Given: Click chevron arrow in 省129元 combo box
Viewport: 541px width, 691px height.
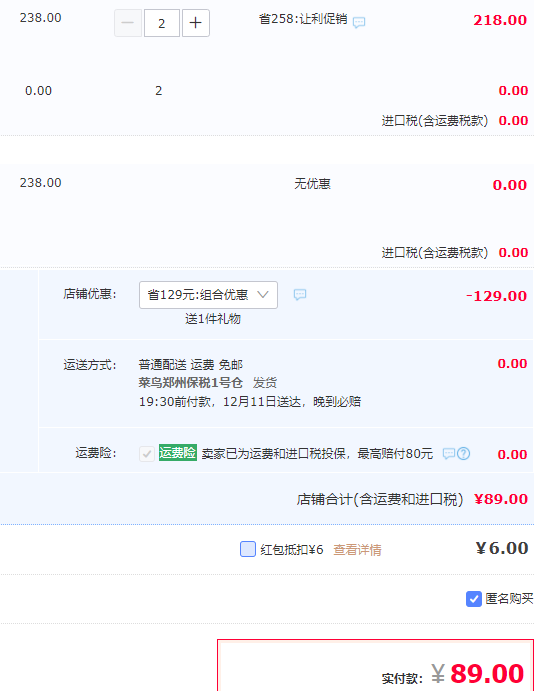Looking at the screenshot, I should [x=263, y=294].
